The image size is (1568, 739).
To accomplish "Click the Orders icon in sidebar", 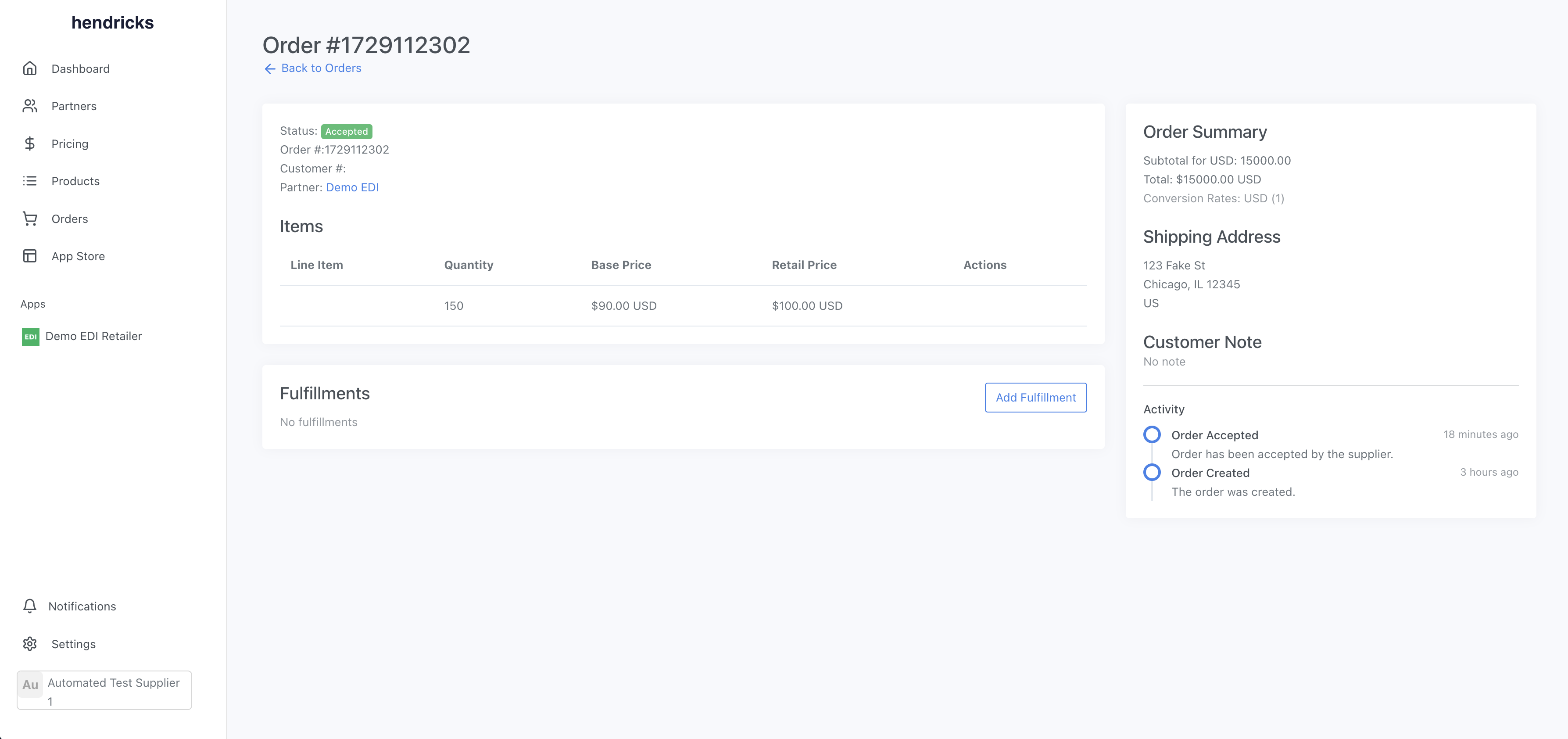I will pyautogui.click(x=30, y=218).
